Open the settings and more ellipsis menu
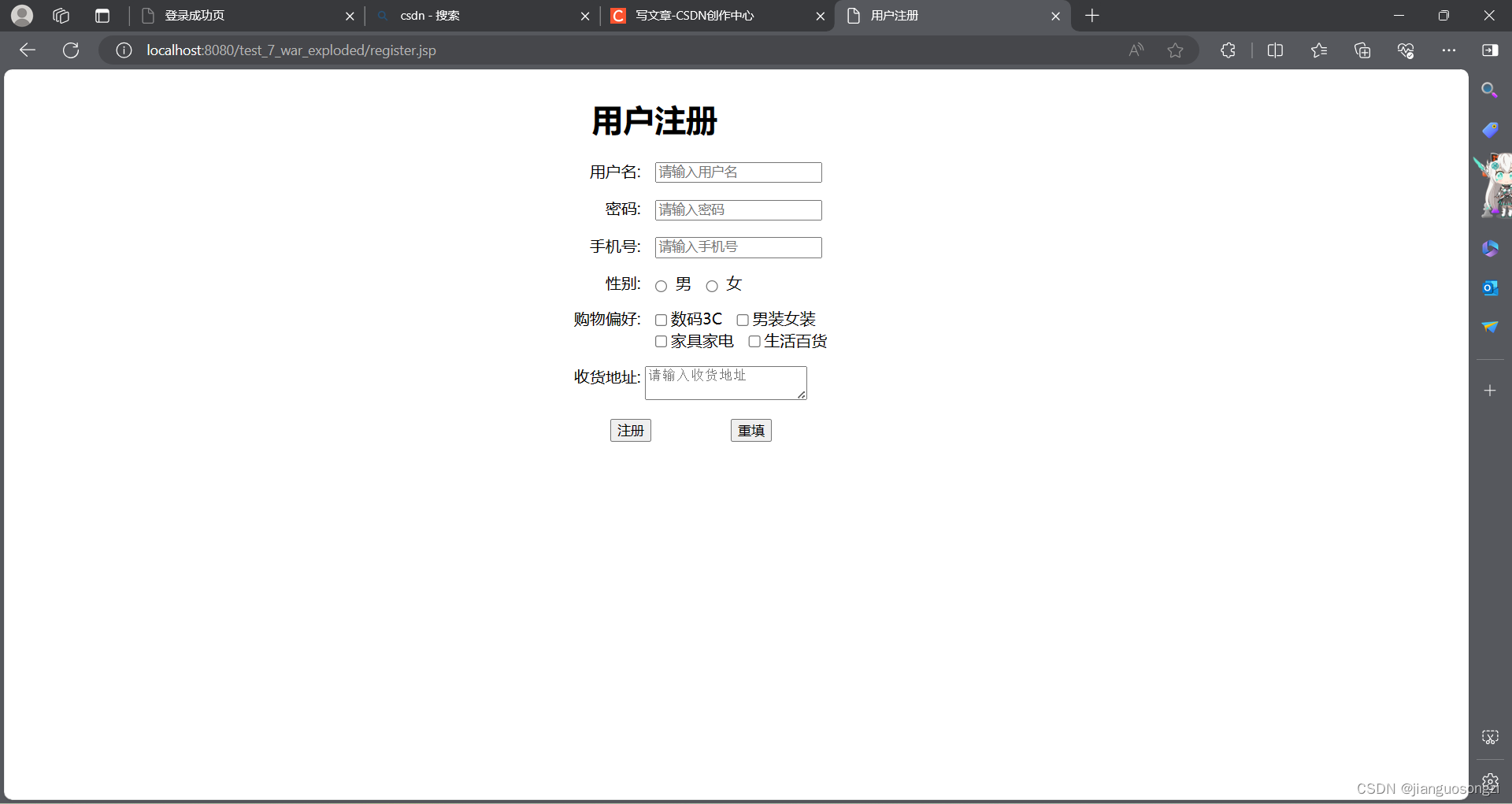Image resolution: width=1512 pixels, height=804 pixels. 1449,50
